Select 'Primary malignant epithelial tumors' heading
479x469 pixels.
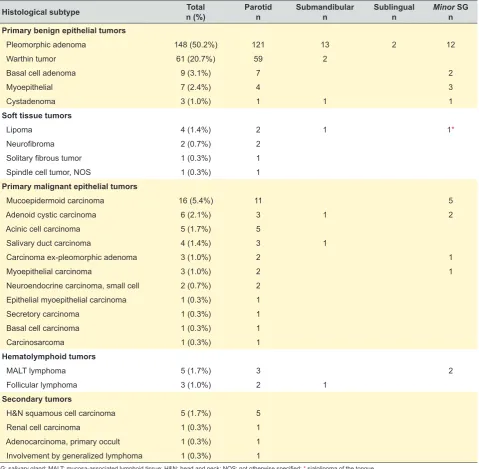tap(69, 186)
